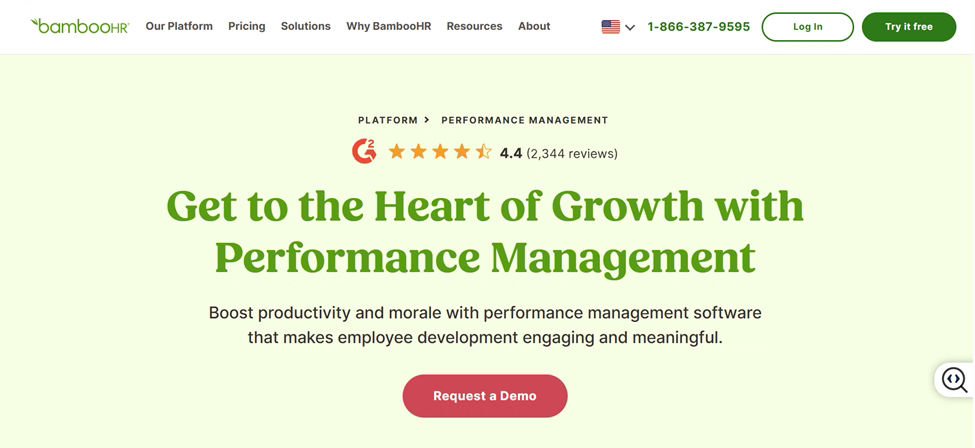Click the Try it free button

pos(908,27)
